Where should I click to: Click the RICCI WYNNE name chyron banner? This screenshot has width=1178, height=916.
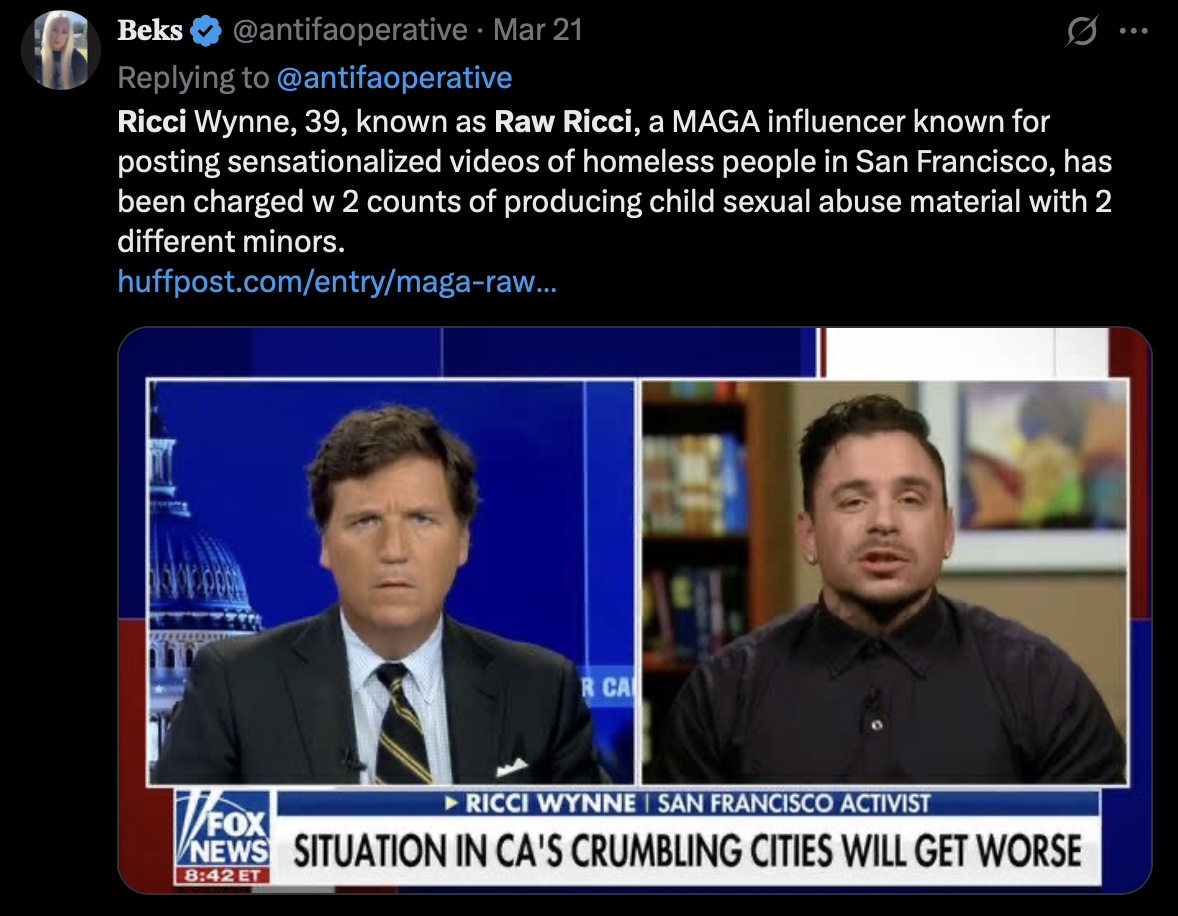point(687,803)
